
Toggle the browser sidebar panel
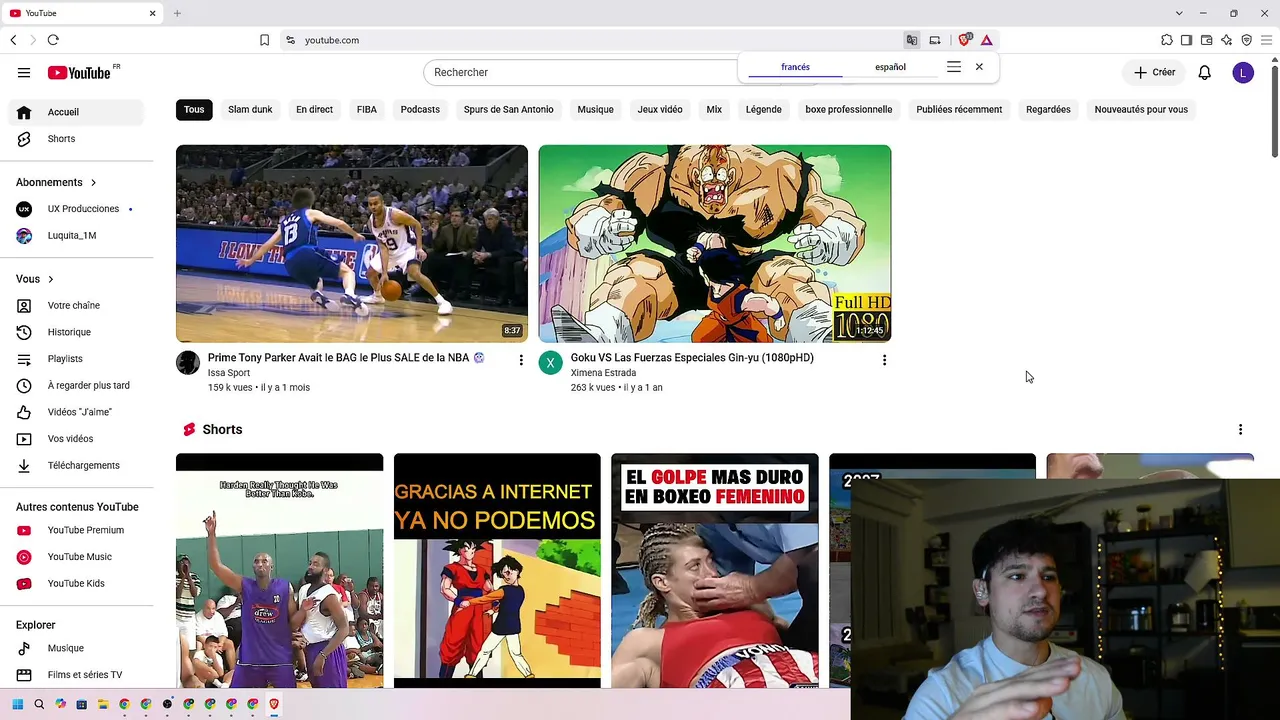1187,40
